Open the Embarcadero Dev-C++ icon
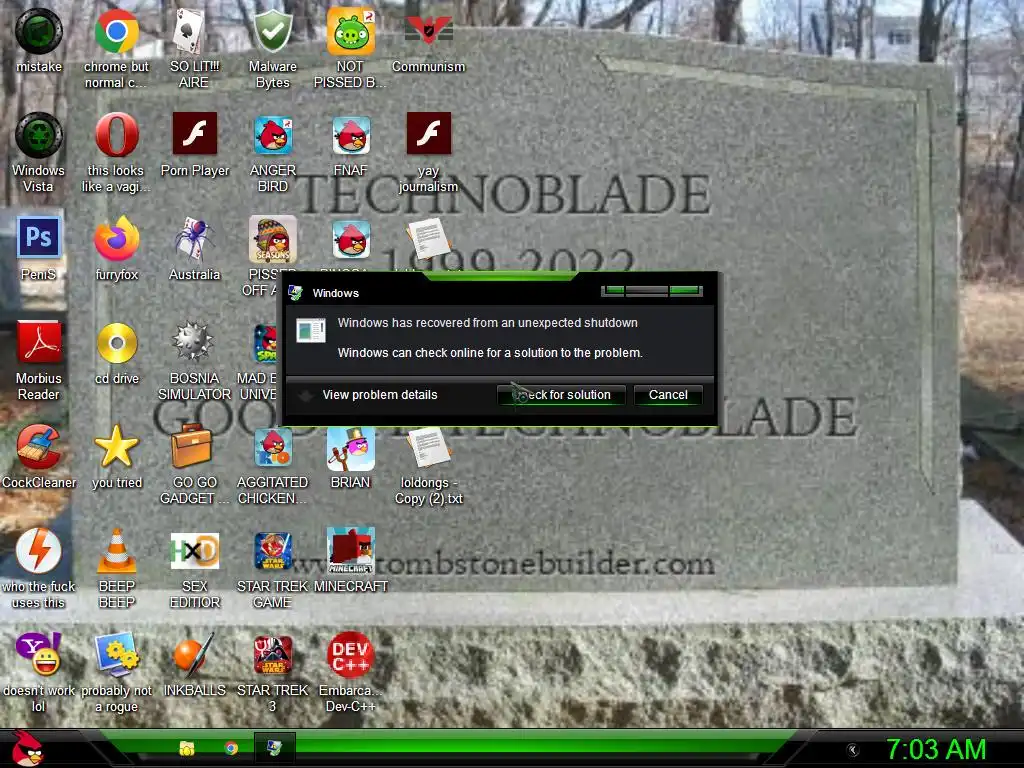The height and width of the screenshot is (768, 1024). 351,654
